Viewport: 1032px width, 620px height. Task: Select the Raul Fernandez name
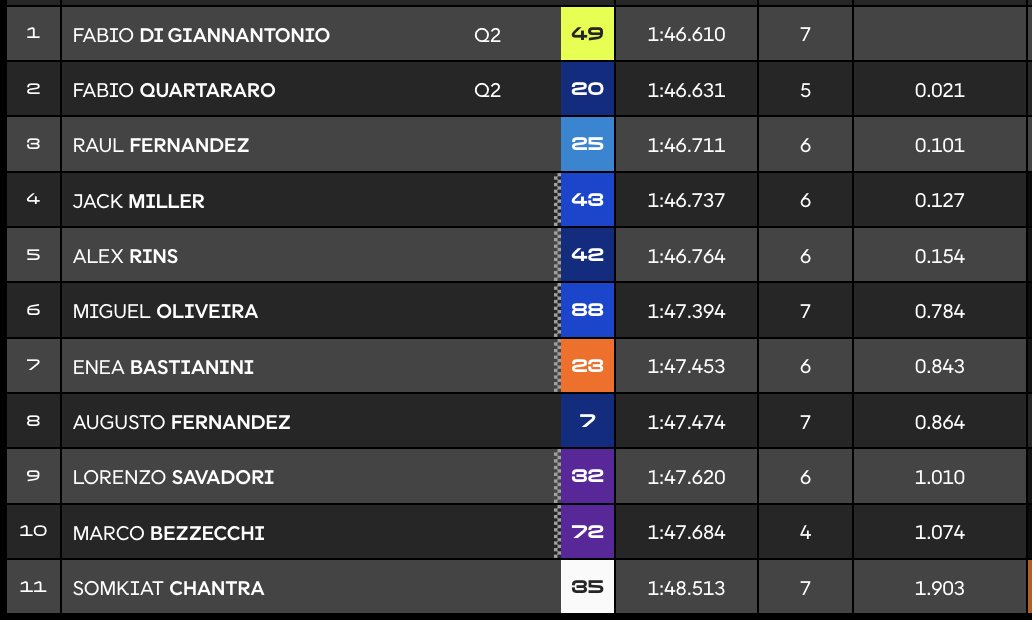tap(161, 145)
